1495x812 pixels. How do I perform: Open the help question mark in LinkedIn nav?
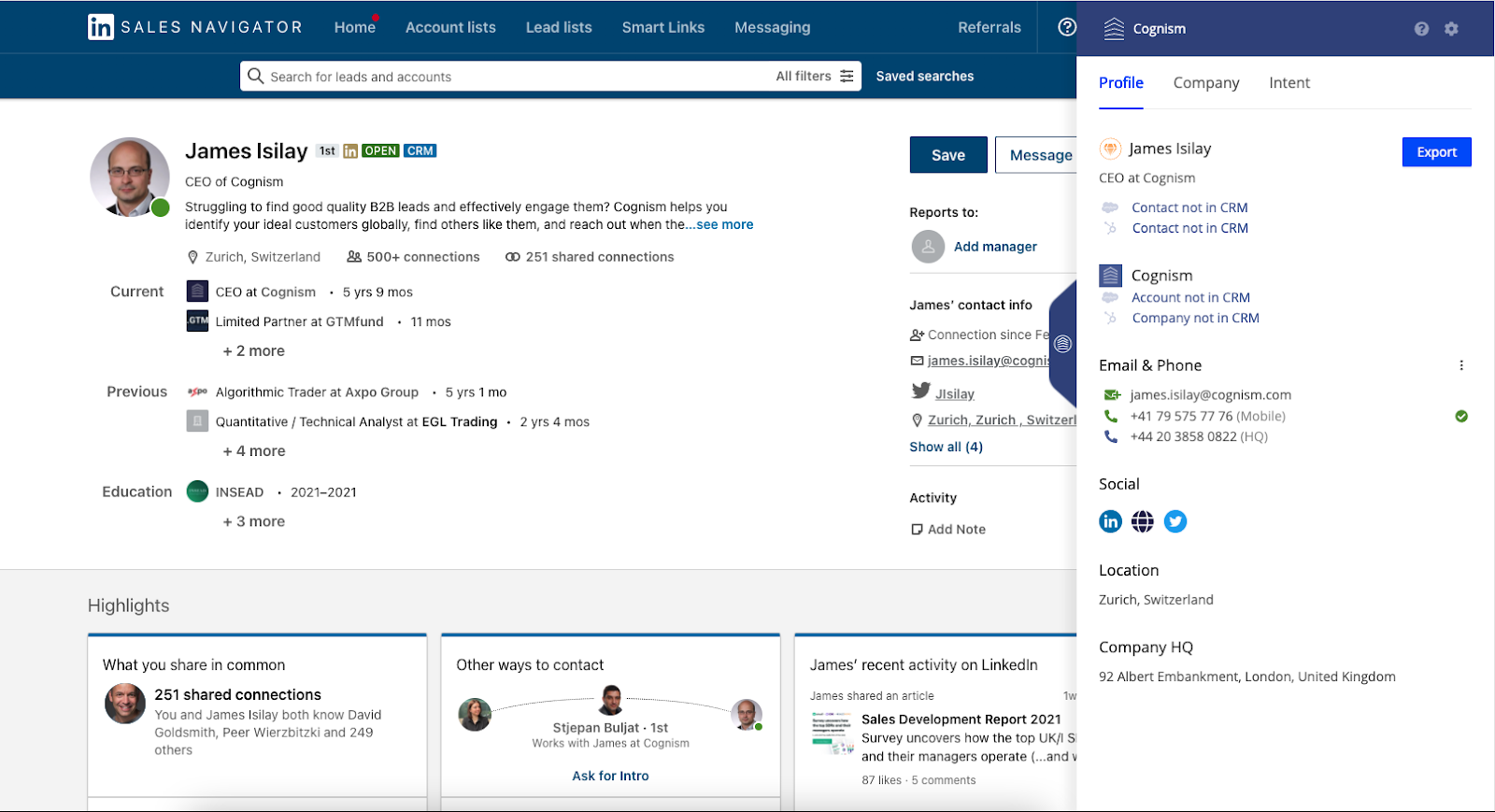point(1067,27)
